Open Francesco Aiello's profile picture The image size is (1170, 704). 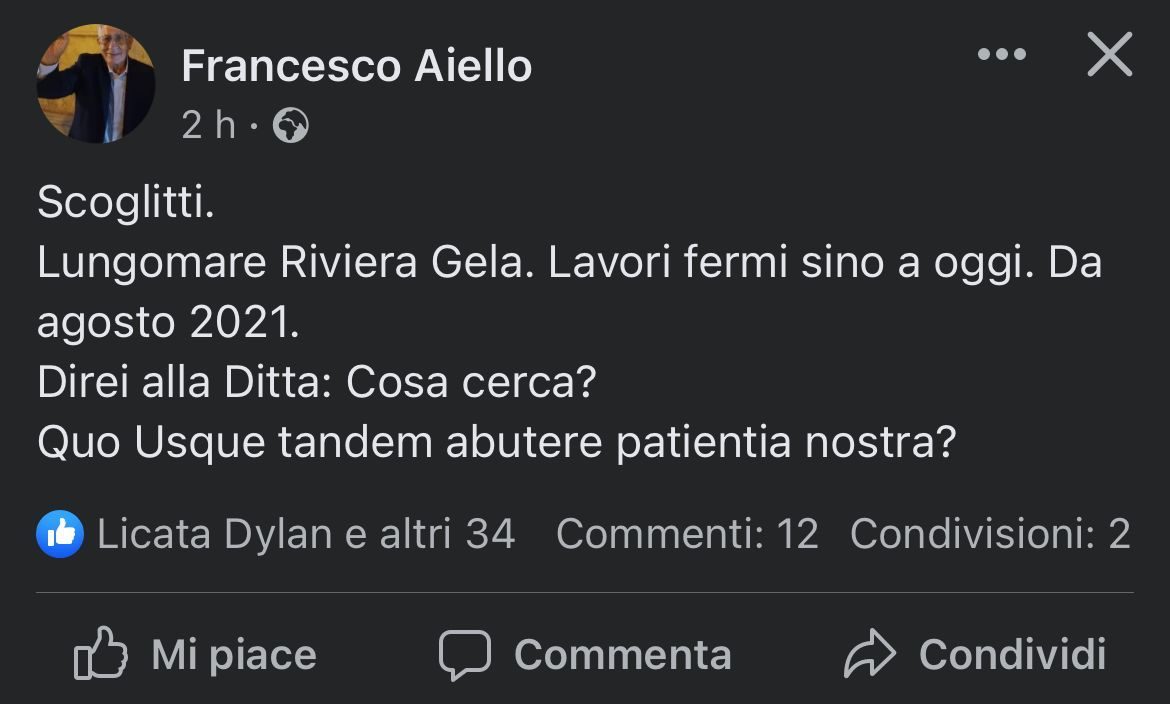point(96,84)
